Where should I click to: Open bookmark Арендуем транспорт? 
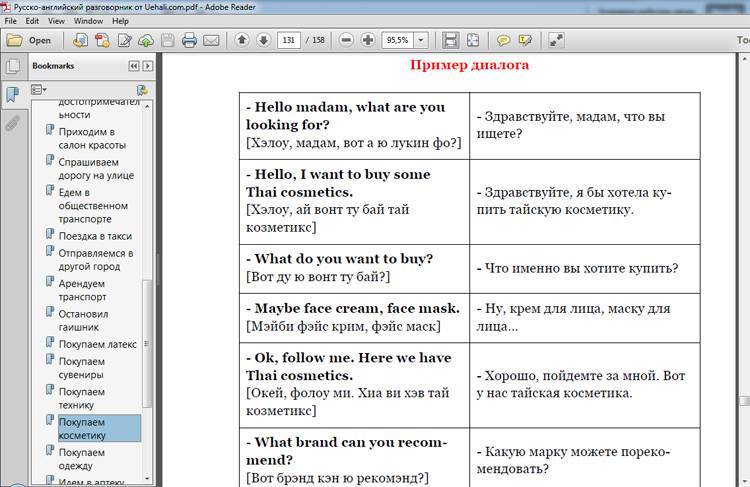pyautogui.click(x=82, y=290)
